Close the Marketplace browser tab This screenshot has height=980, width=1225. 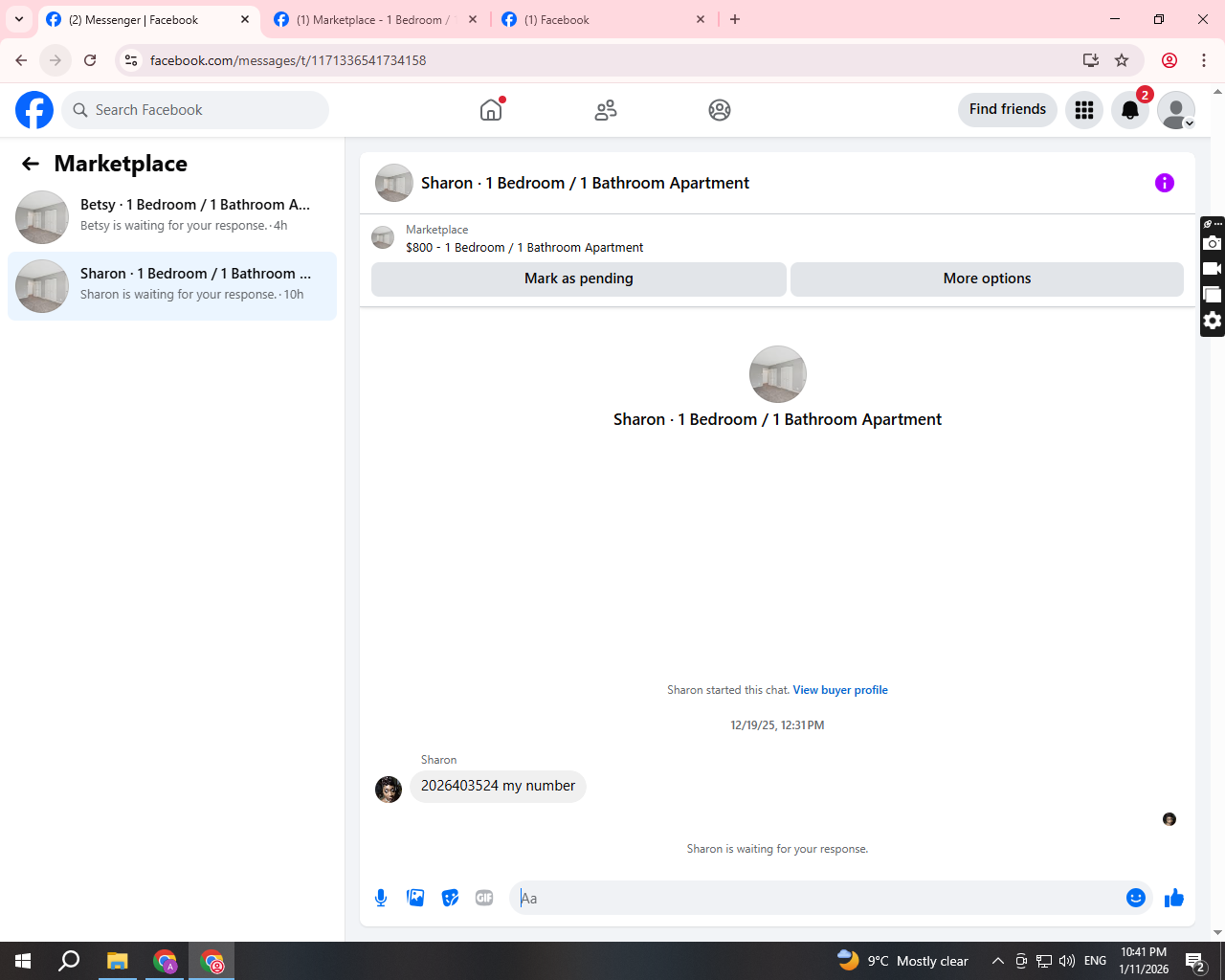(x=473, y=19)
